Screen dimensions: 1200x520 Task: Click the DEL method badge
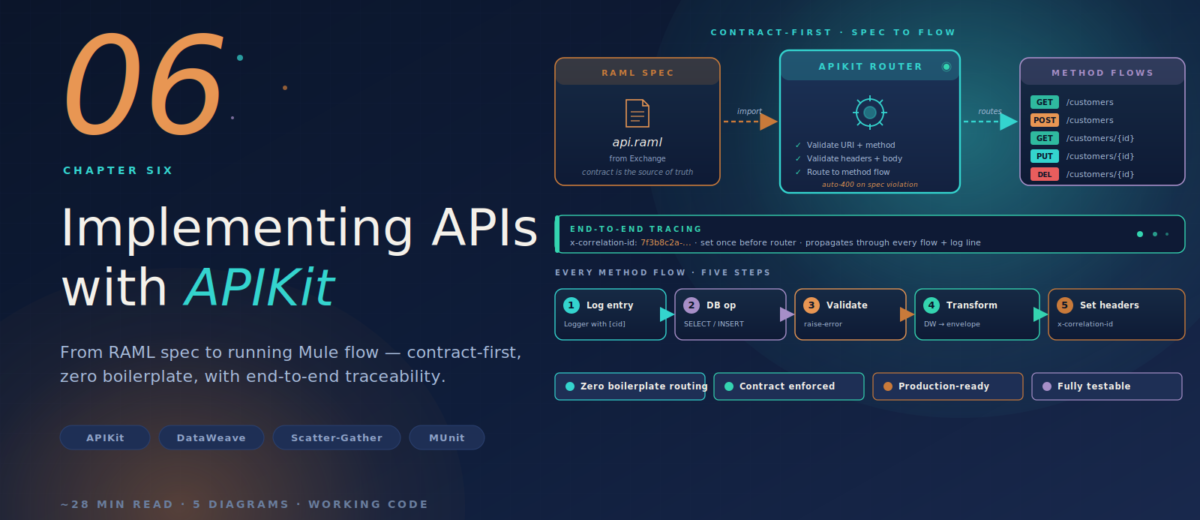(1044, 174)
